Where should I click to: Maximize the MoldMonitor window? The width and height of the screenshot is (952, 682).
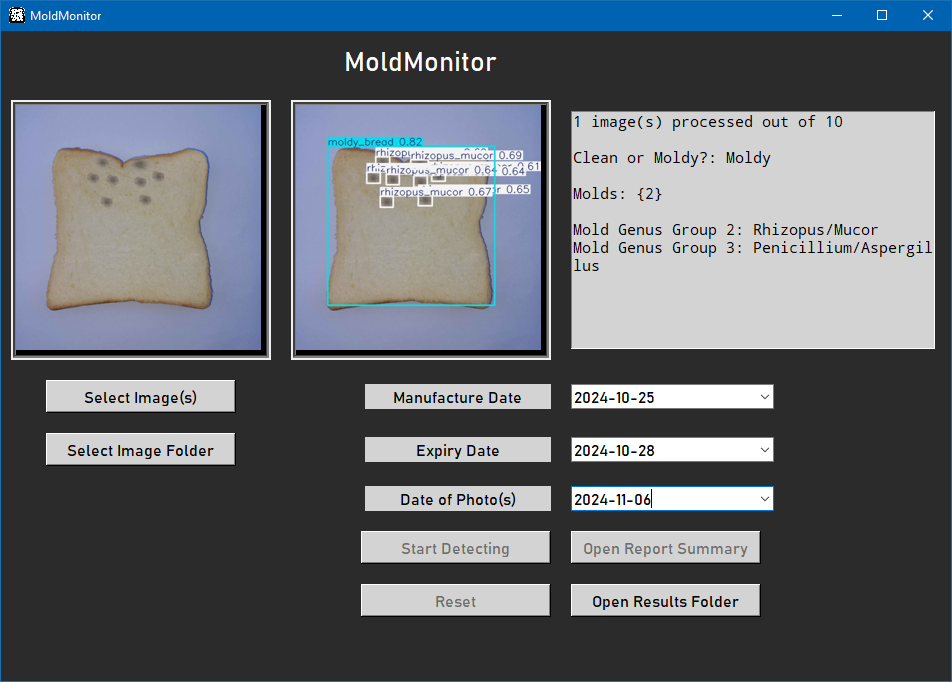(882, 15)
